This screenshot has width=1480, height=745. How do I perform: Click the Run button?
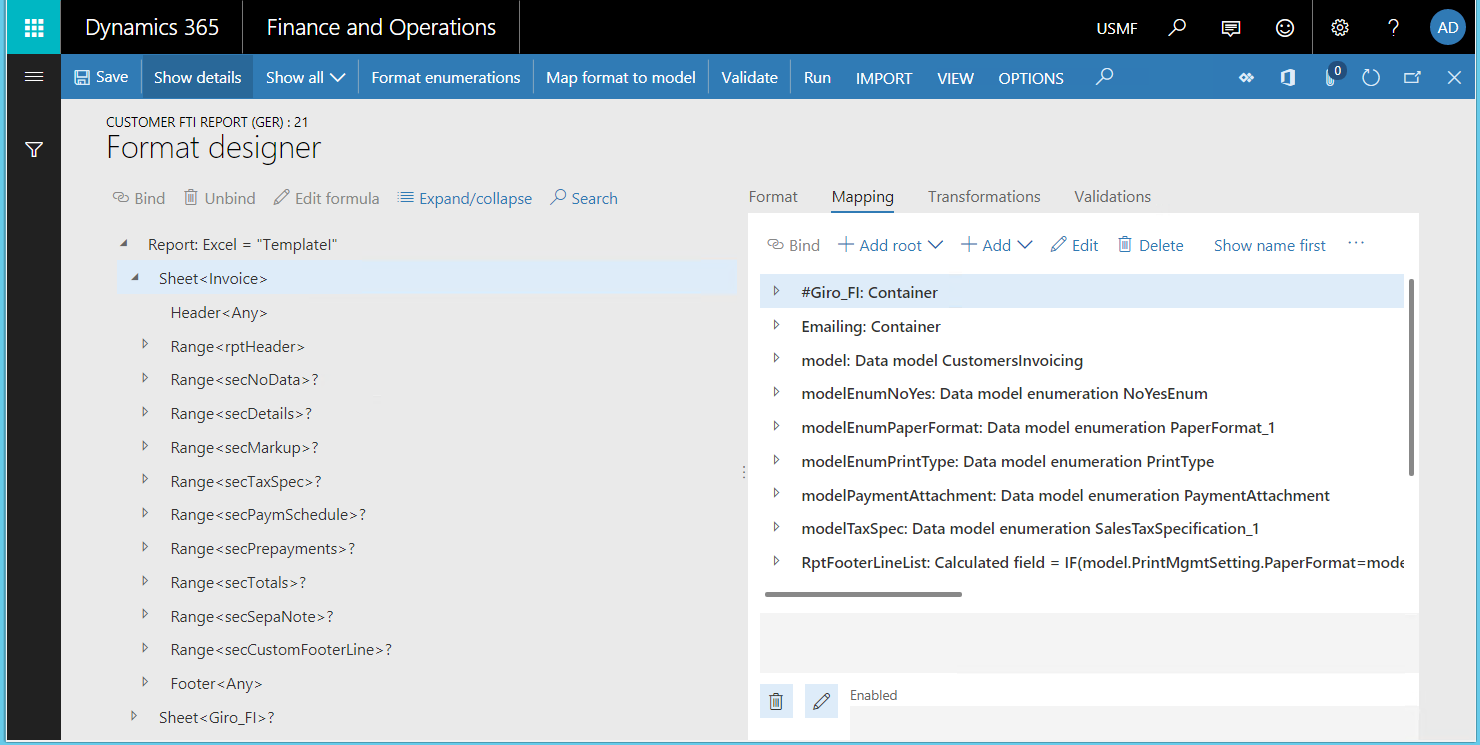coord(817,77)
